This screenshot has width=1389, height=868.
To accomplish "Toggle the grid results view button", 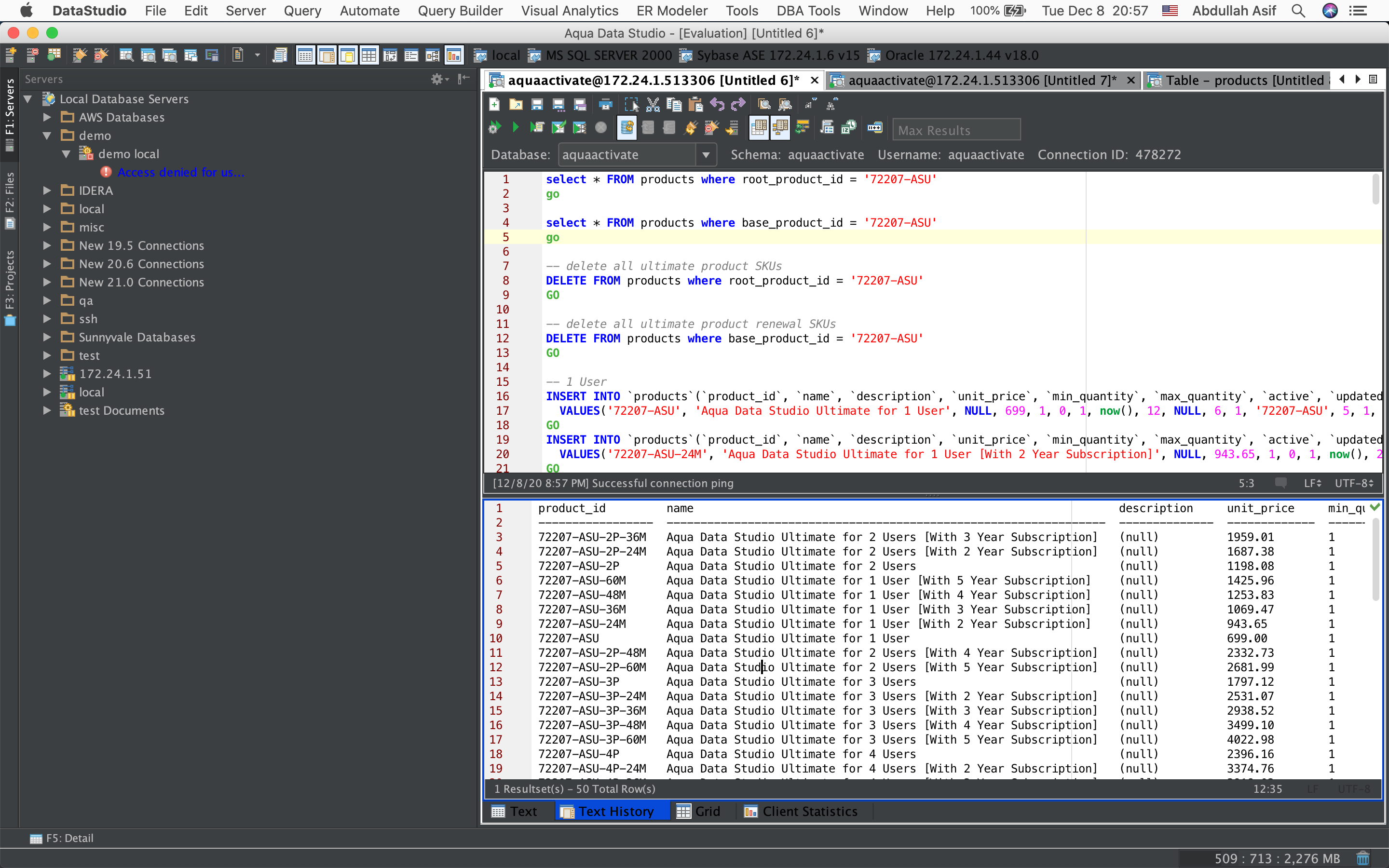I will (759, 127).
